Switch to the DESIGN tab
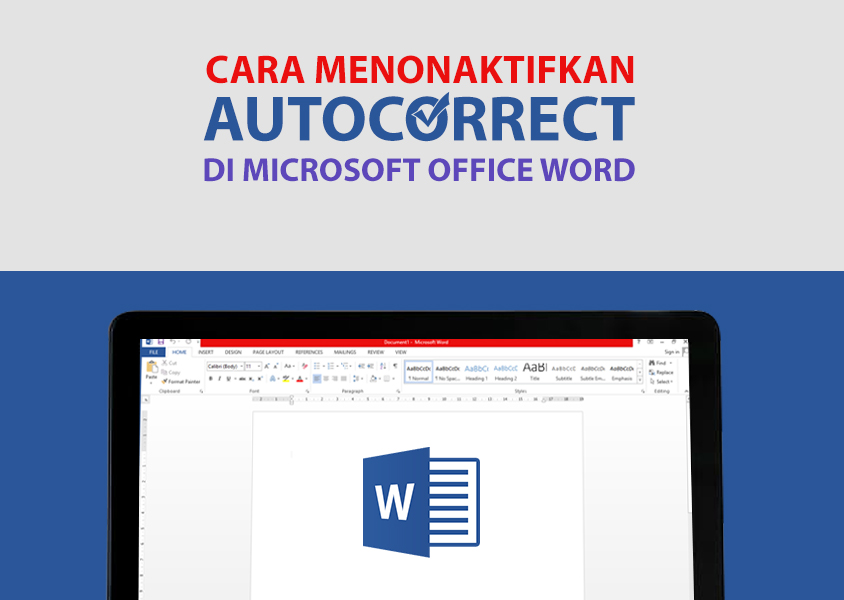 (x=233, y=352)
